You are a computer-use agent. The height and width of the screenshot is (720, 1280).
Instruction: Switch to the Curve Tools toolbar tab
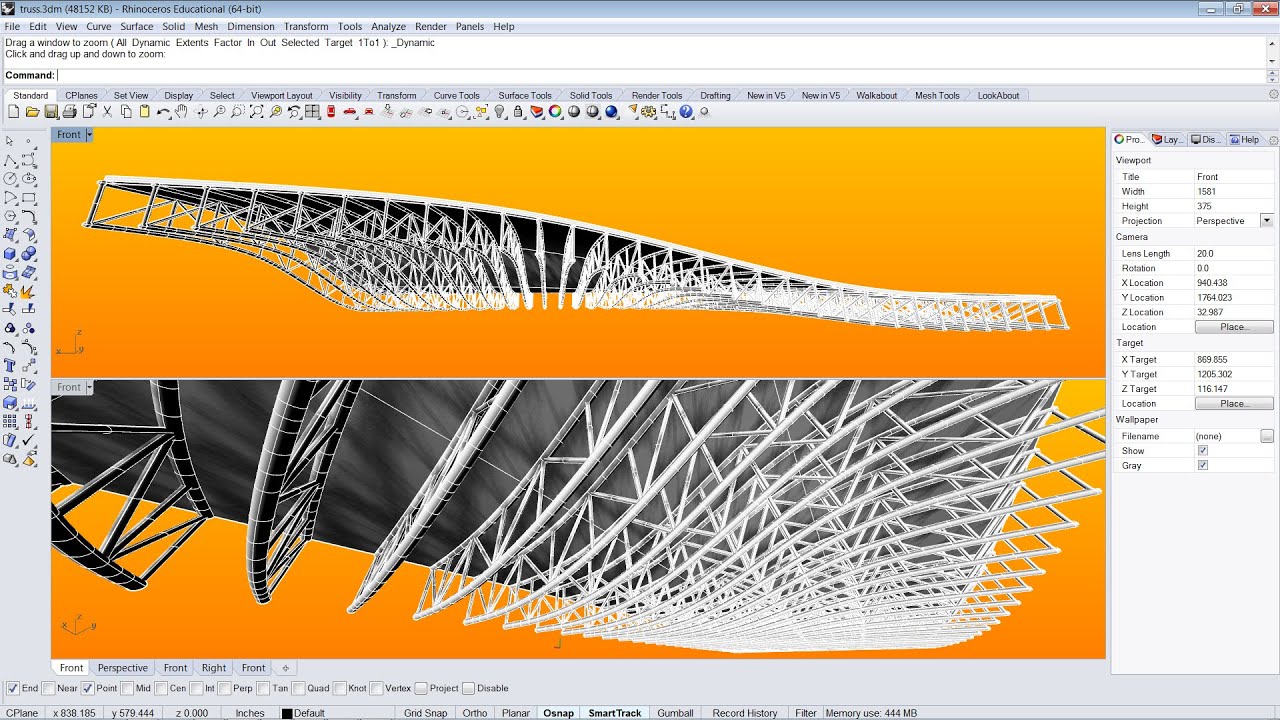pos(456,95)
